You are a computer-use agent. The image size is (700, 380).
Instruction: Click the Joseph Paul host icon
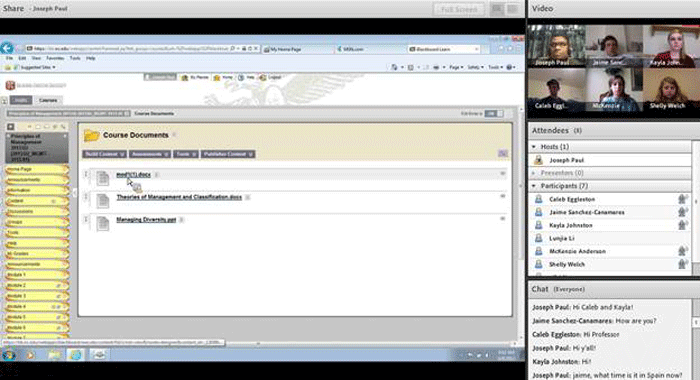click(x=538, y=160)
